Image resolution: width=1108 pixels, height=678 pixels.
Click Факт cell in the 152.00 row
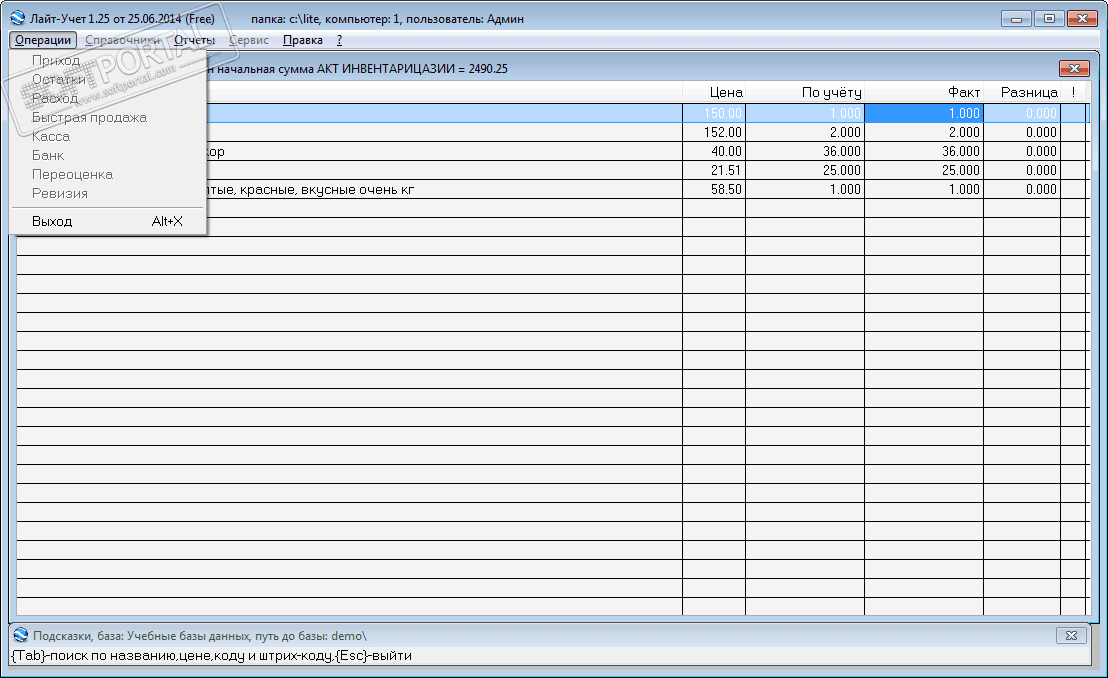pos(924,132)
